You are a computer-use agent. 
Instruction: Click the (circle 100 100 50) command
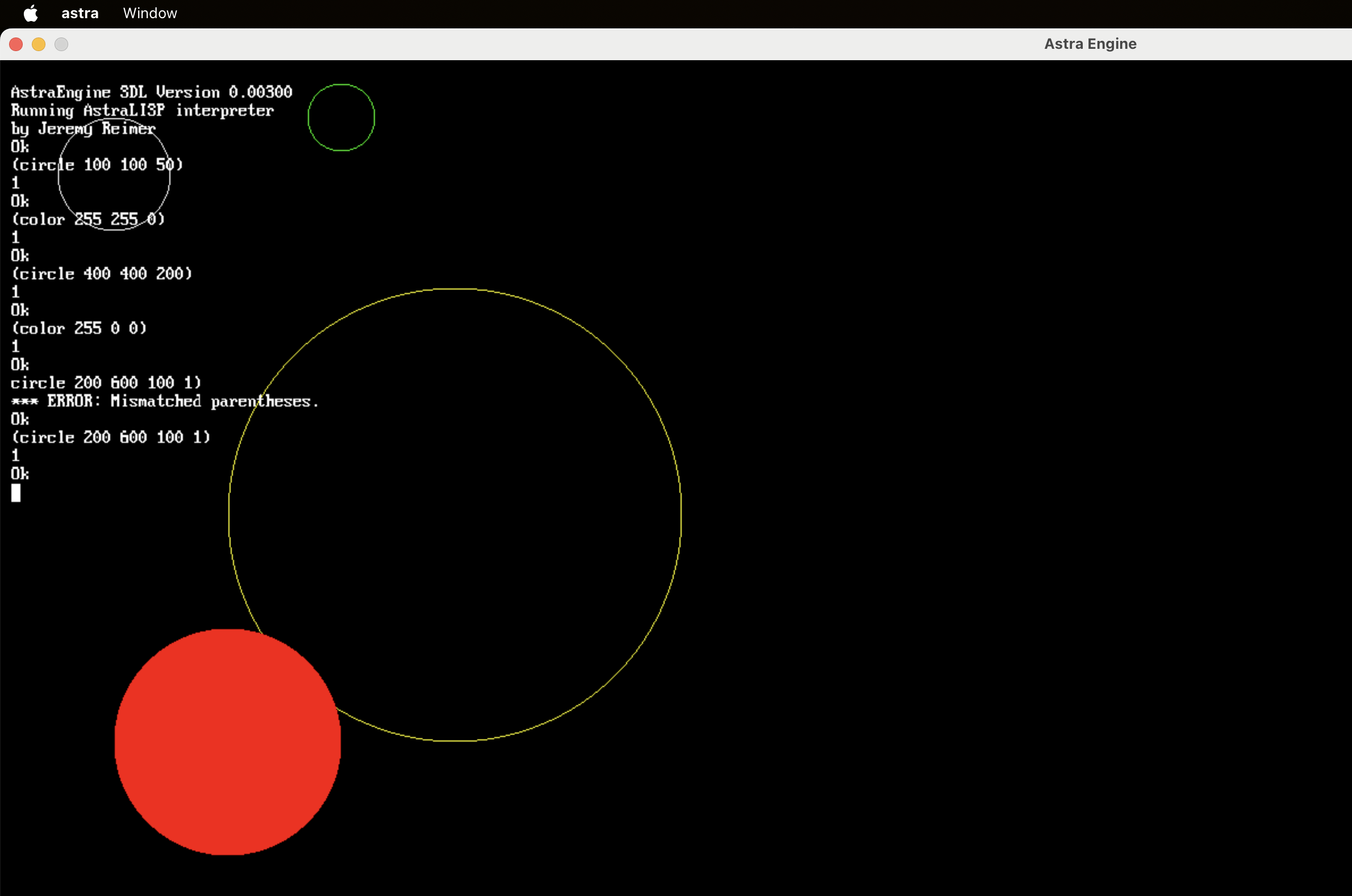click(98, 165)
